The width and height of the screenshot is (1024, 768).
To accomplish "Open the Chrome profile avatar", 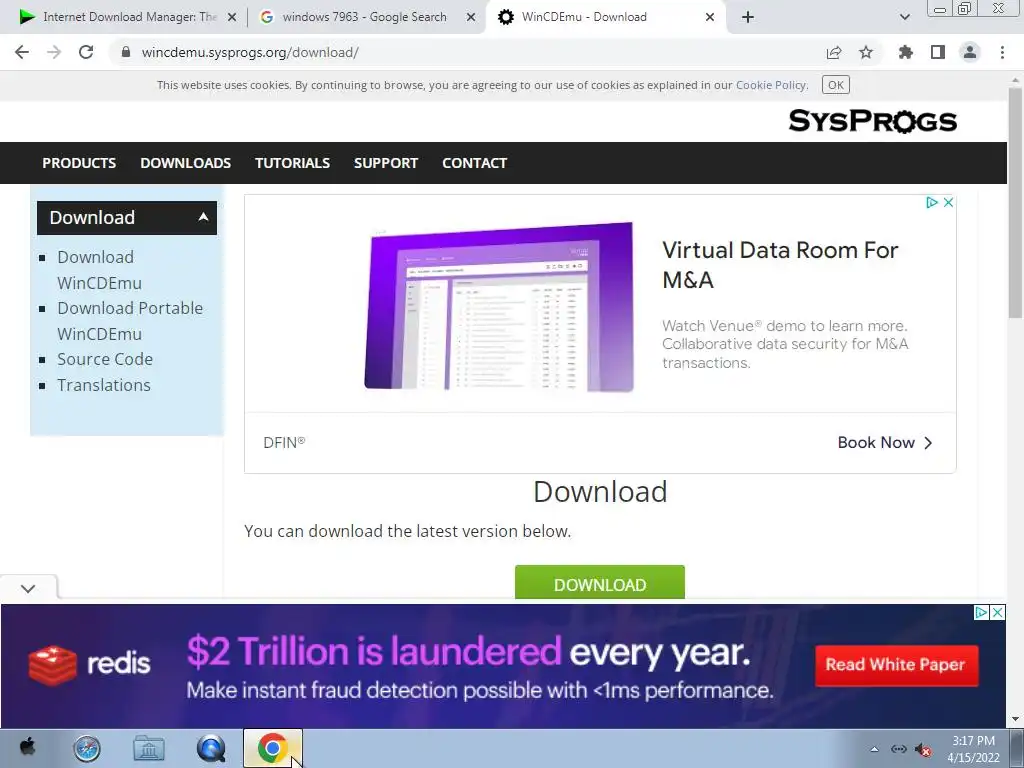I will coord(970,52).
